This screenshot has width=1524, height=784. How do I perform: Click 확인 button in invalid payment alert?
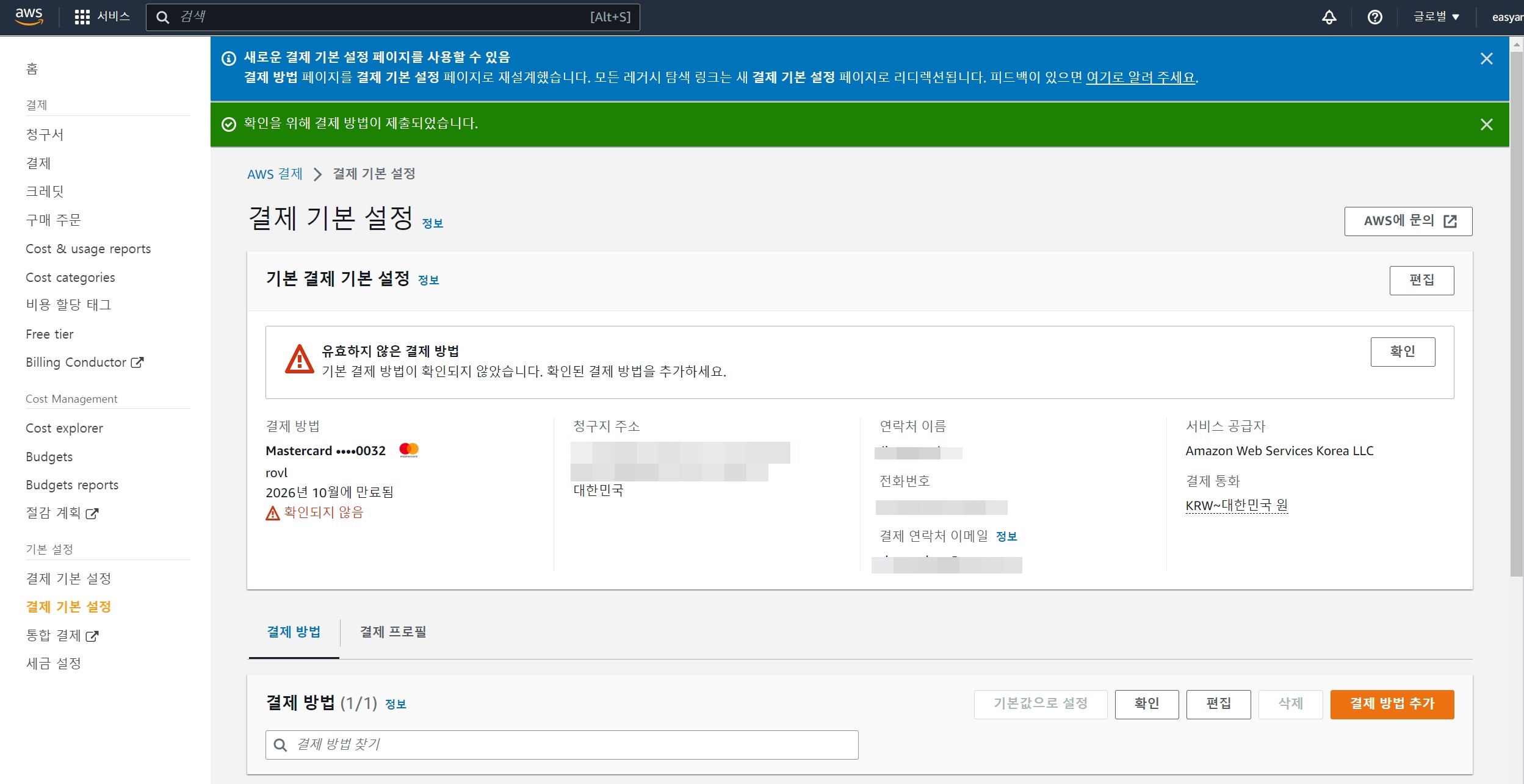point(1403,351)
